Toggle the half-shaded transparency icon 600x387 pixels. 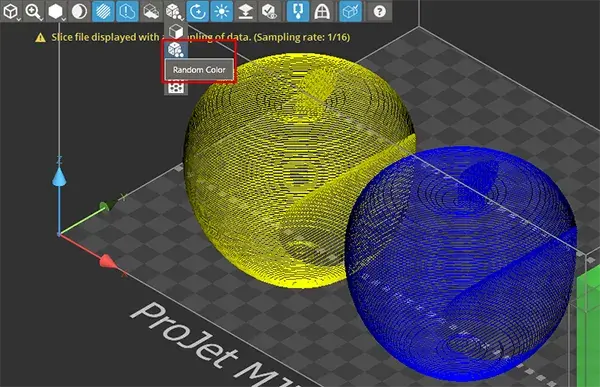point(79,11)
